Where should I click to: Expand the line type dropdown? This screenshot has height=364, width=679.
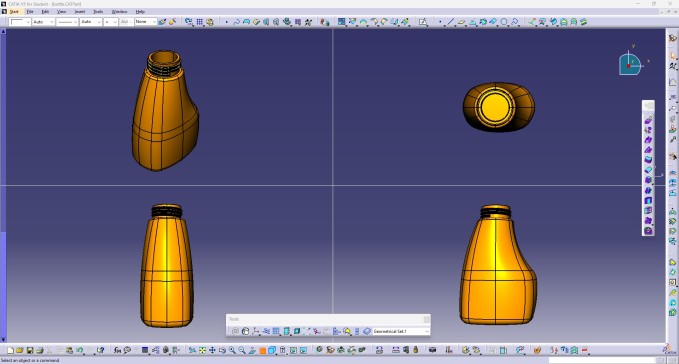[x=75, y=22]
